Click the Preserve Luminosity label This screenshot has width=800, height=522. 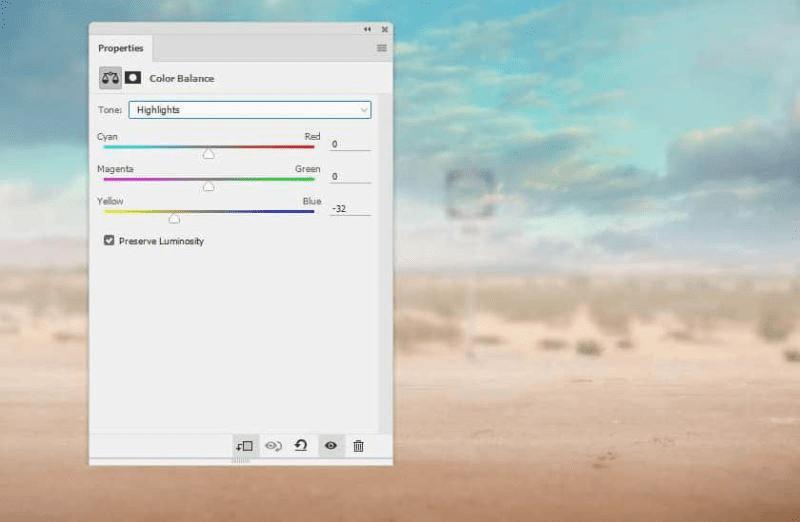point(161,241)
